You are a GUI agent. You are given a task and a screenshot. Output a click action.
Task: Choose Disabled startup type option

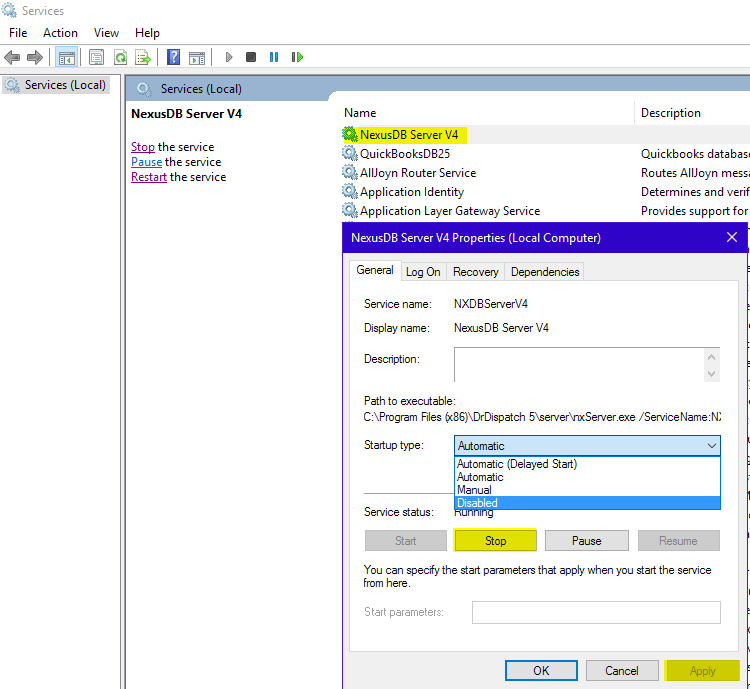pos(587,503)
